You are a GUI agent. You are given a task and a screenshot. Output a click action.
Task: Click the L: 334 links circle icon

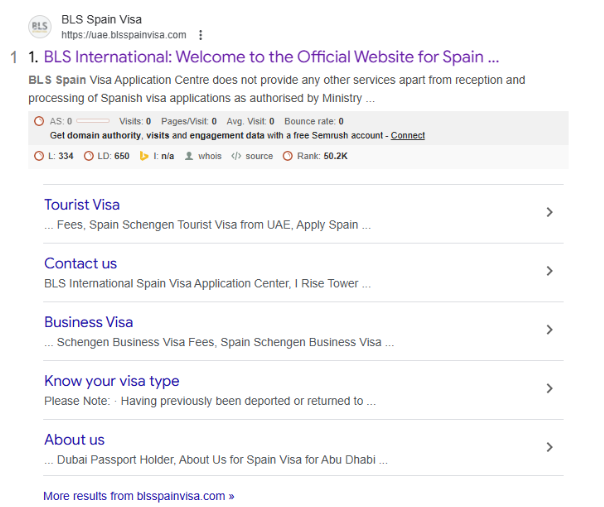(x=39, y=156)
